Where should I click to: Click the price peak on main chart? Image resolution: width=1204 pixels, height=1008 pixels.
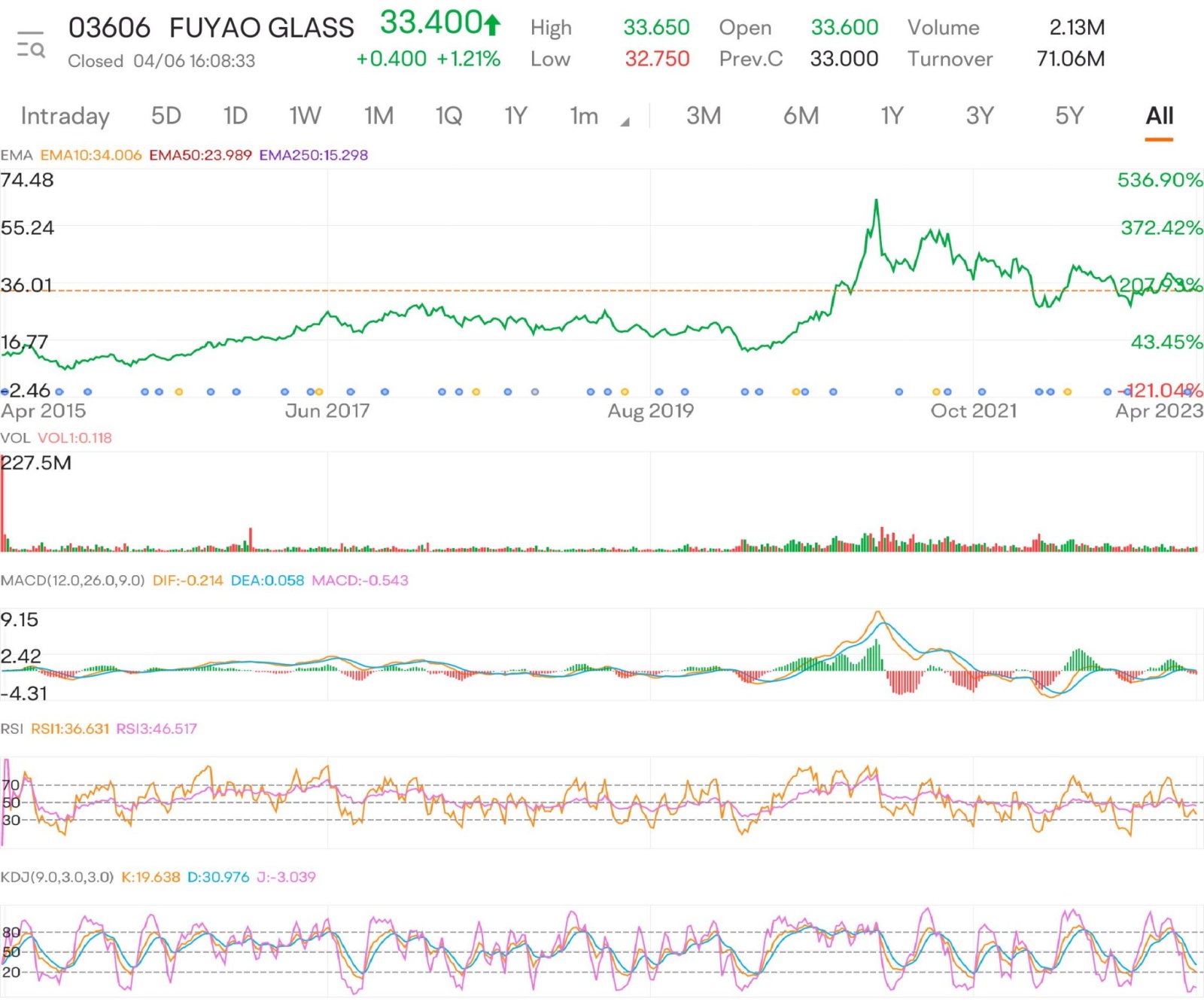876,202
